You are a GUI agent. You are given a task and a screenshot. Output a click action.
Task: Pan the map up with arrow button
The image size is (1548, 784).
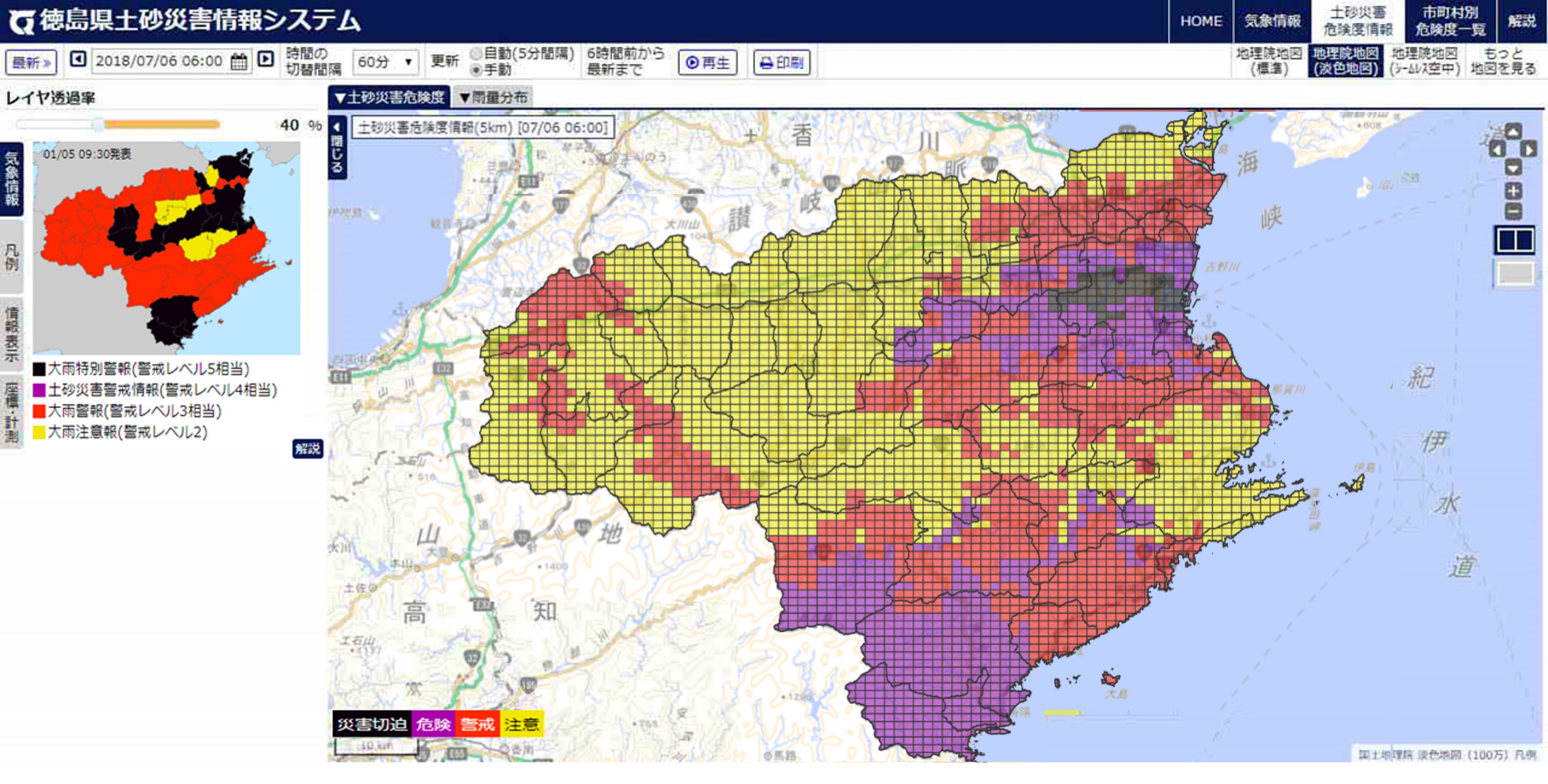pos(1513,131)
